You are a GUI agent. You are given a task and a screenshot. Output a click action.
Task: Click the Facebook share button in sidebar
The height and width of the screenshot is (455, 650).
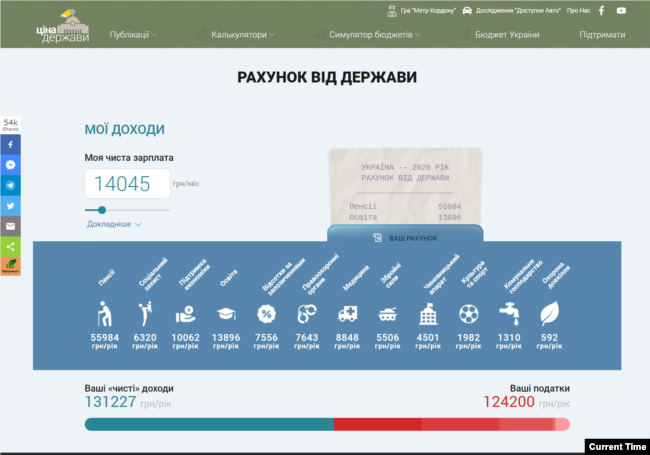[10, 144]
